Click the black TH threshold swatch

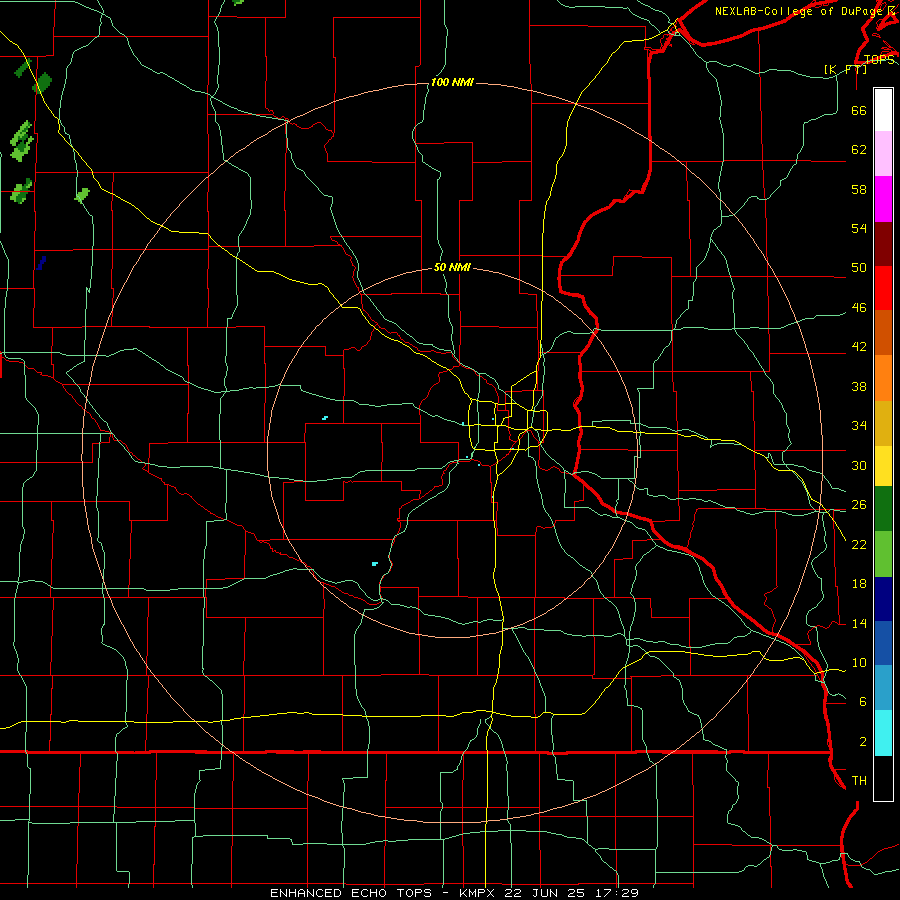(883, 778)
